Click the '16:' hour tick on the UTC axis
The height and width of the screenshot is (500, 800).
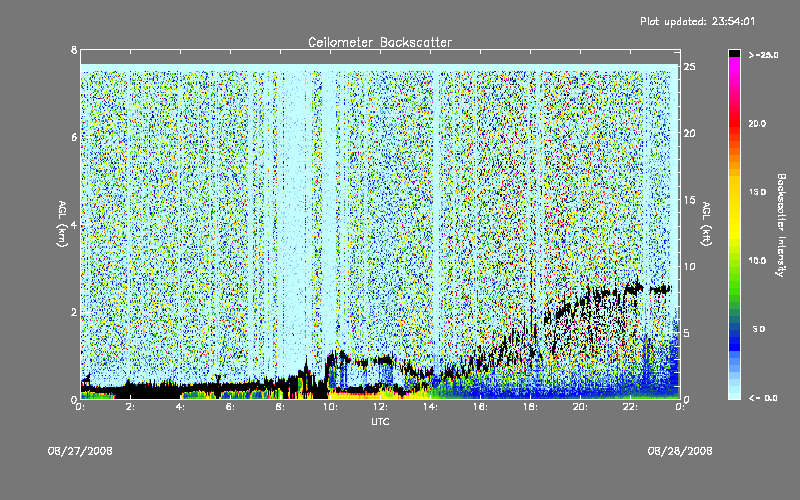pyautogui.click(x=480, y=407)
